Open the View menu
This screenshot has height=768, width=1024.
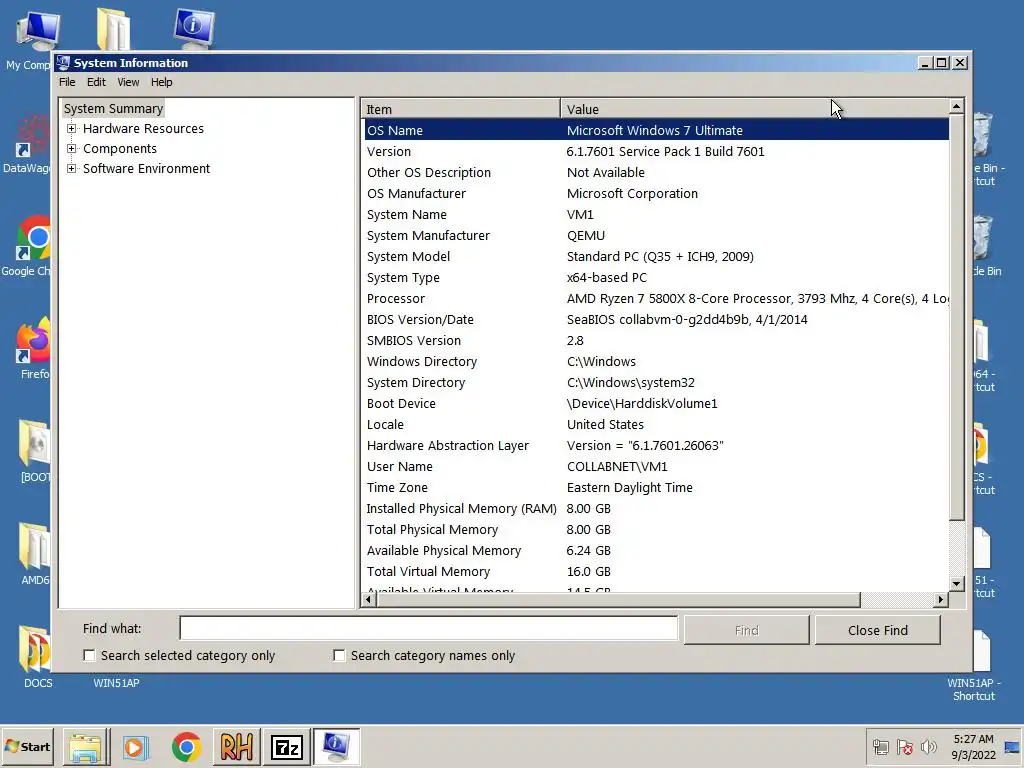(128, 82)
